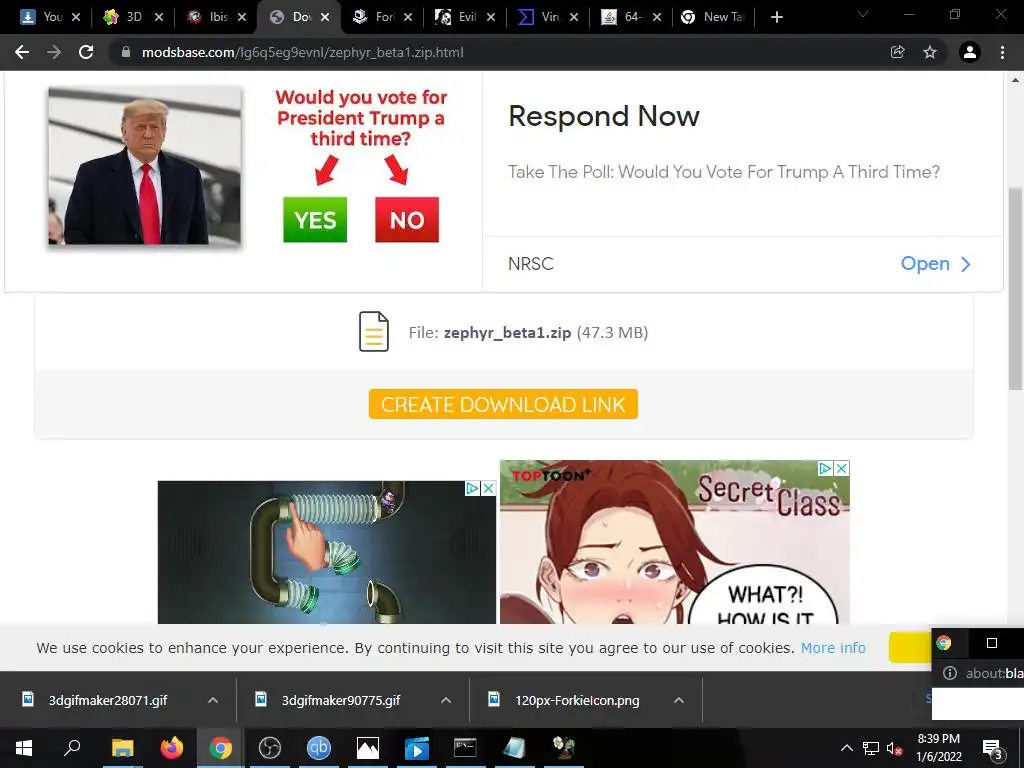Image resolution: width=1024 pixels, height=768 pixels.
Task: Open downloaded 3dgifmaker90775.gif
Action: pos(341,700)
